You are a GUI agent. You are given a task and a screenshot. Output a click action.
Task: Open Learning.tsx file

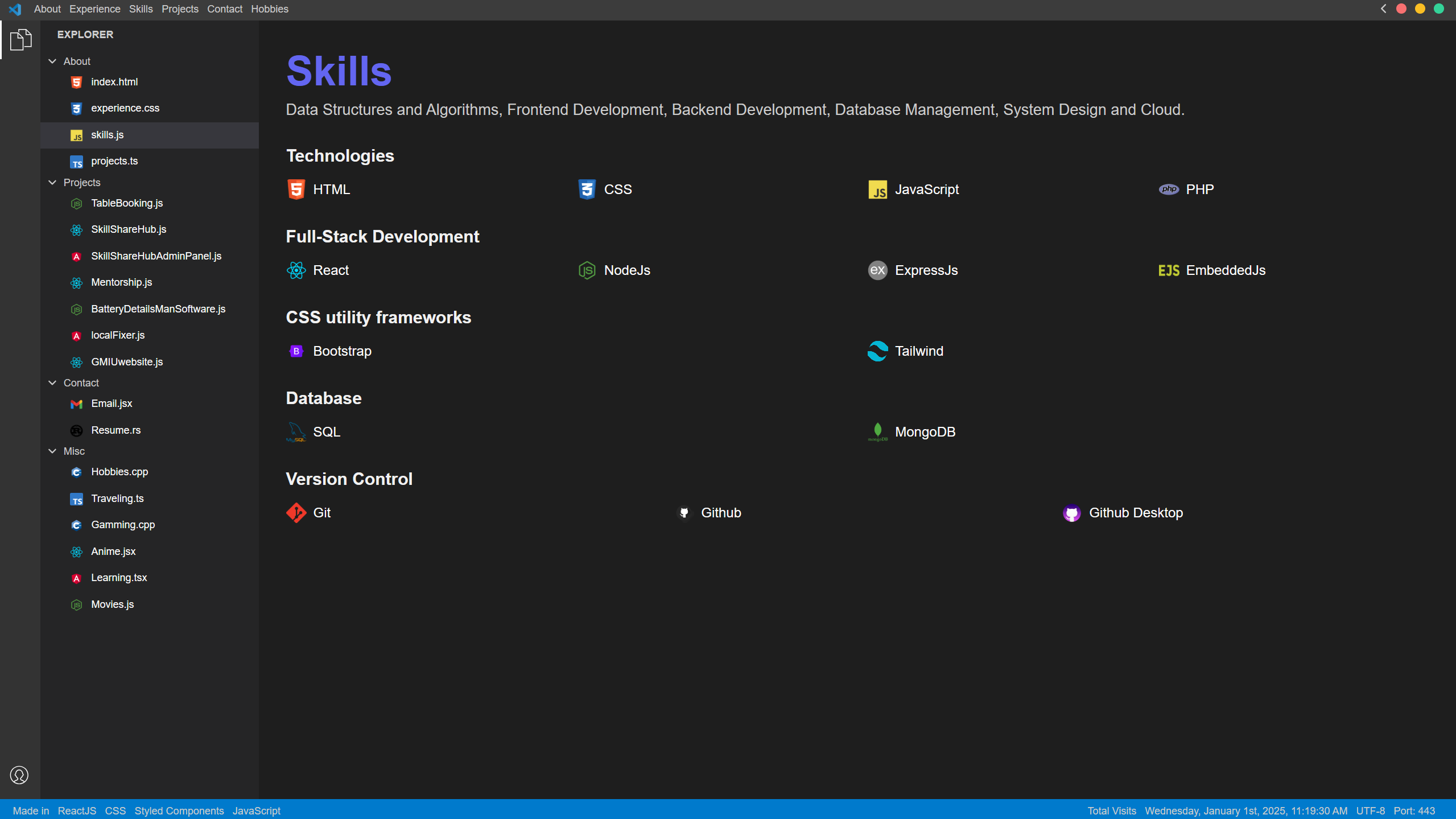pyautogui.click(x=150, y=578)
